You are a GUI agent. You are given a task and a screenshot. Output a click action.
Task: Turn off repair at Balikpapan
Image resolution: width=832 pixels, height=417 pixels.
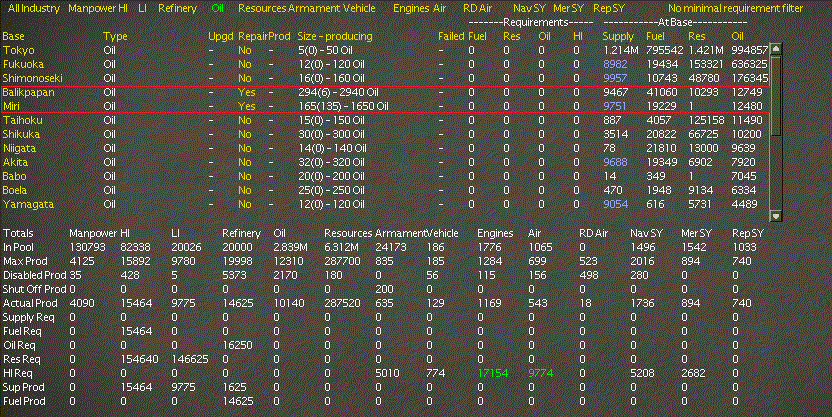tap(247, 92)
